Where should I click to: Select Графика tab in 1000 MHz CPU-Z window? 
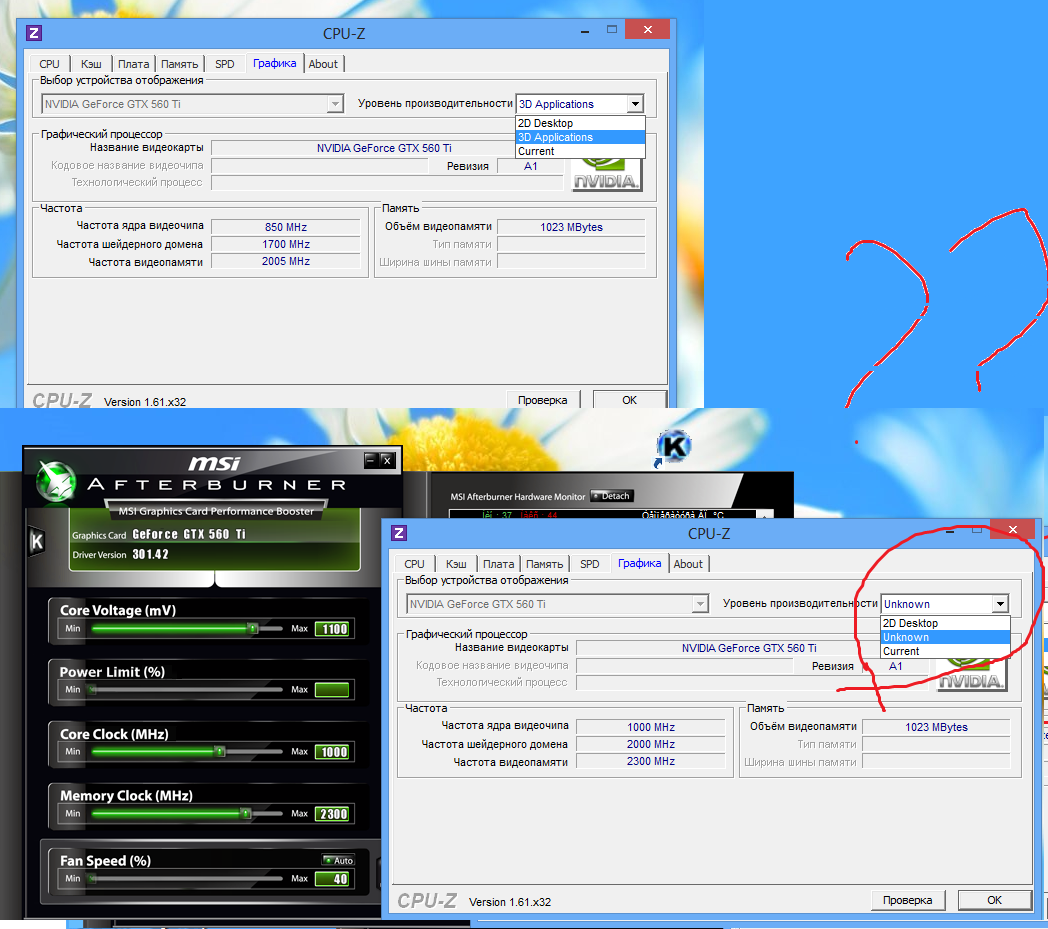(x=640, y=563)
